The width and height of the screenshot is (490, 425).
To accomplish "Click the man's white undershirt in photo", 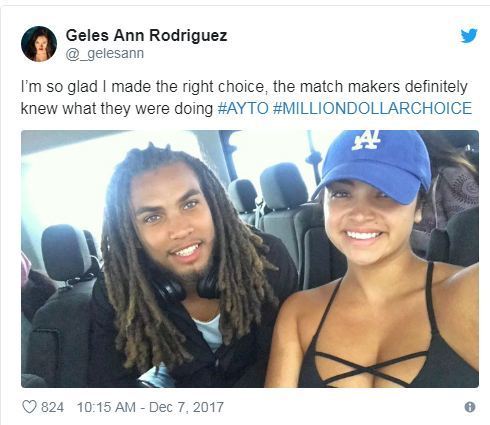I will 210,333.
